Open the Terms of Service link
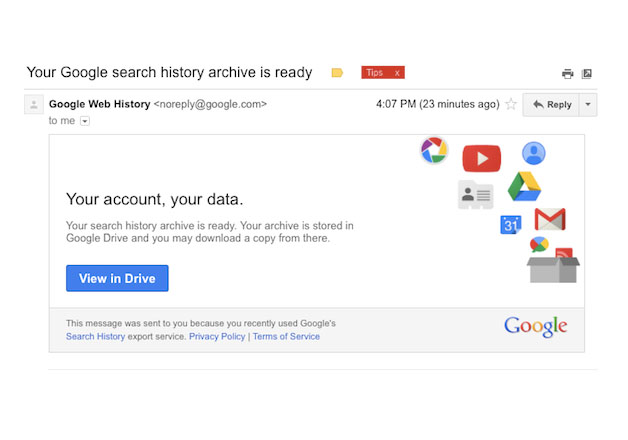The image size is (628, 440). [x=286, y=336]
